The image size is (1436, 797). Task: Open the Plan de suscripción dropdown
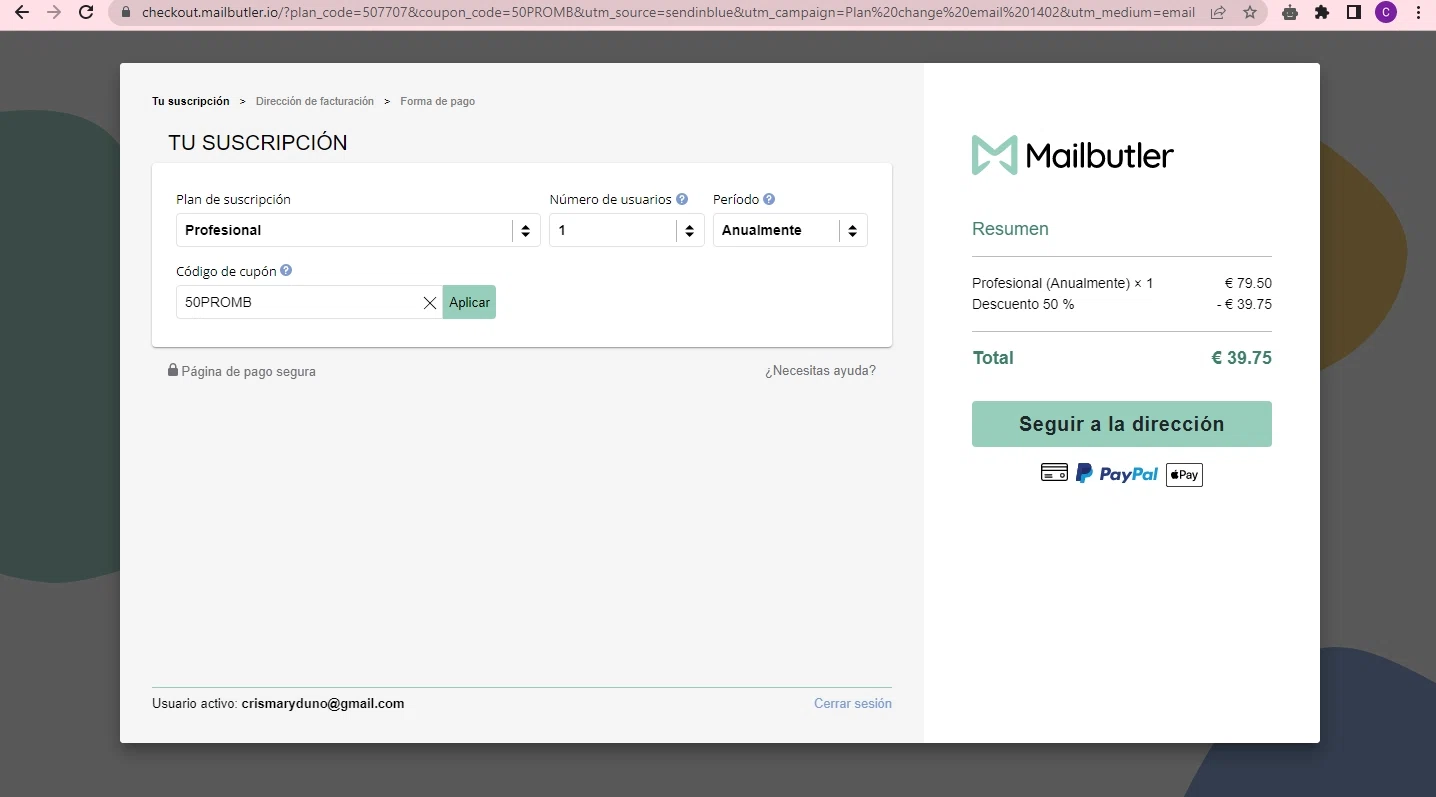click(358, 230)
